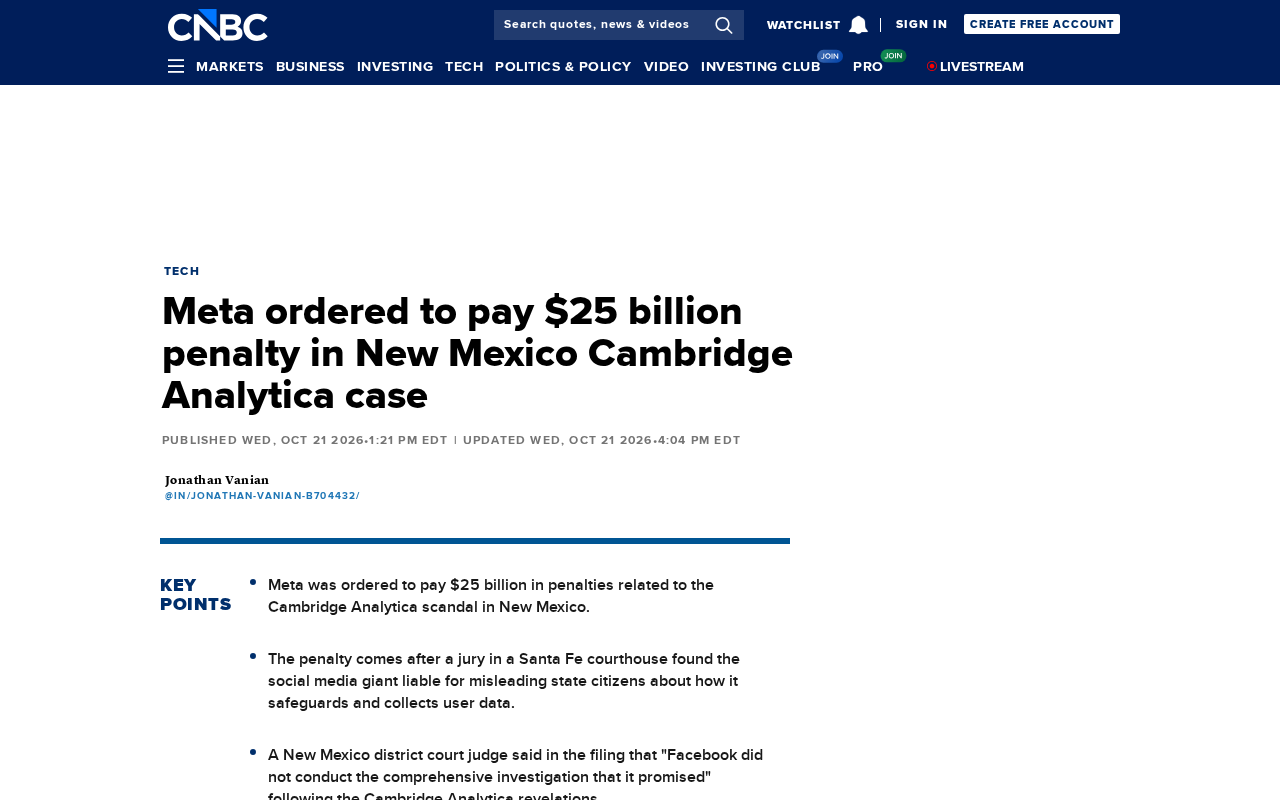The height and width of the screenshot is (800, 1280).
Task: Open the Tech menu
Action: coord(464,66)
